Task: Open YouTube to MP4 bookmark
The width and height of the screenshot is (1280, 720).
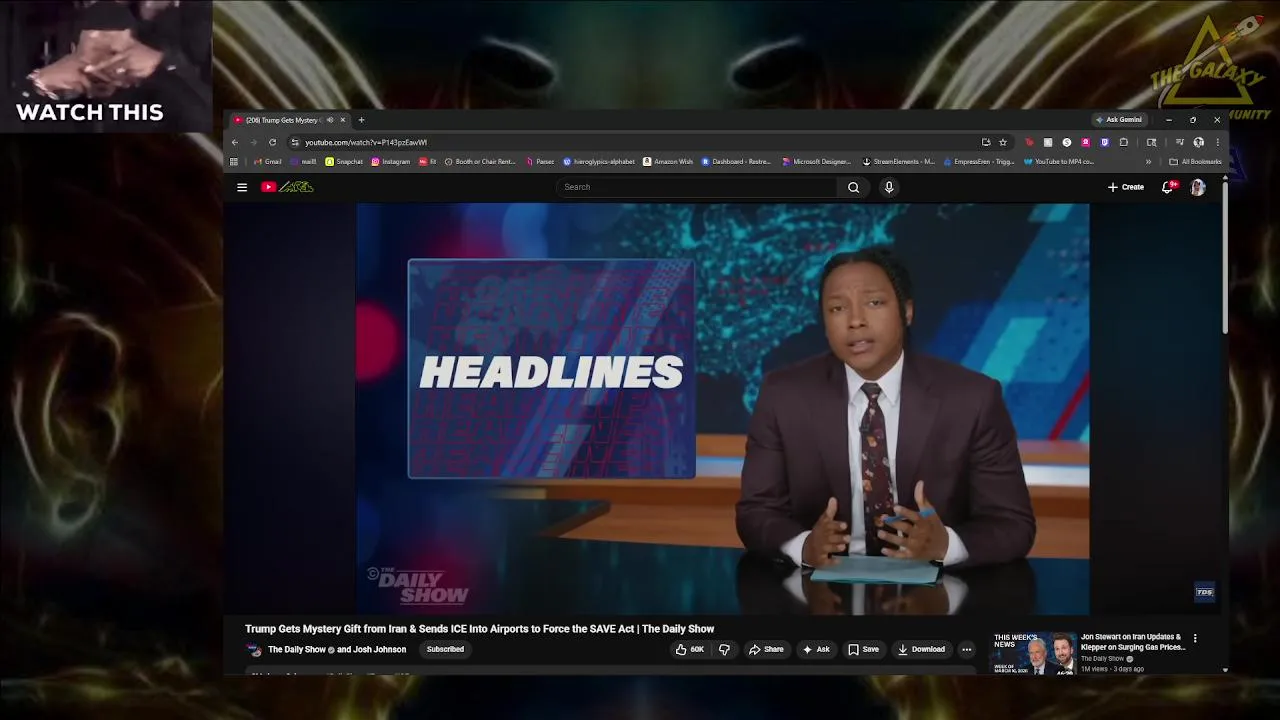Action: point(1059,161)
